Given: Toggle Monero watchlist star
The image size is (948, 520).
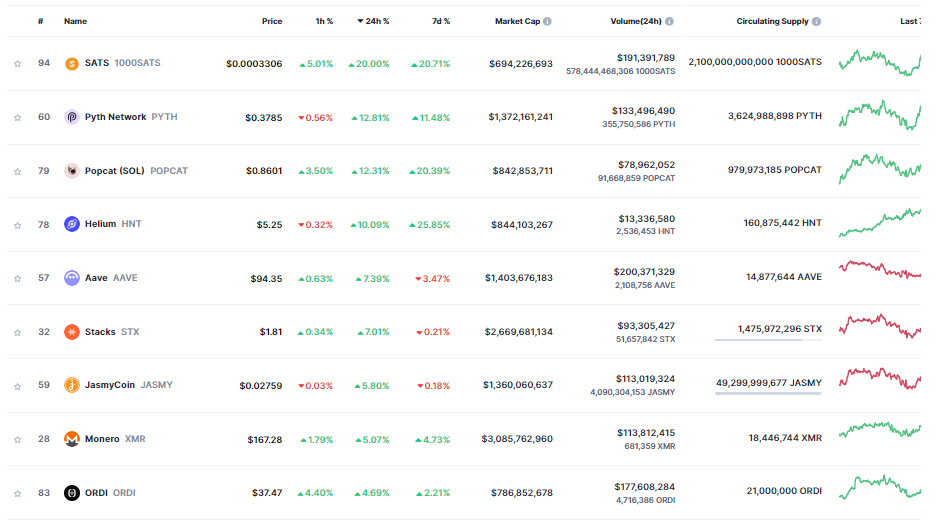Looking at the screenshot, I should pos(18,440).
